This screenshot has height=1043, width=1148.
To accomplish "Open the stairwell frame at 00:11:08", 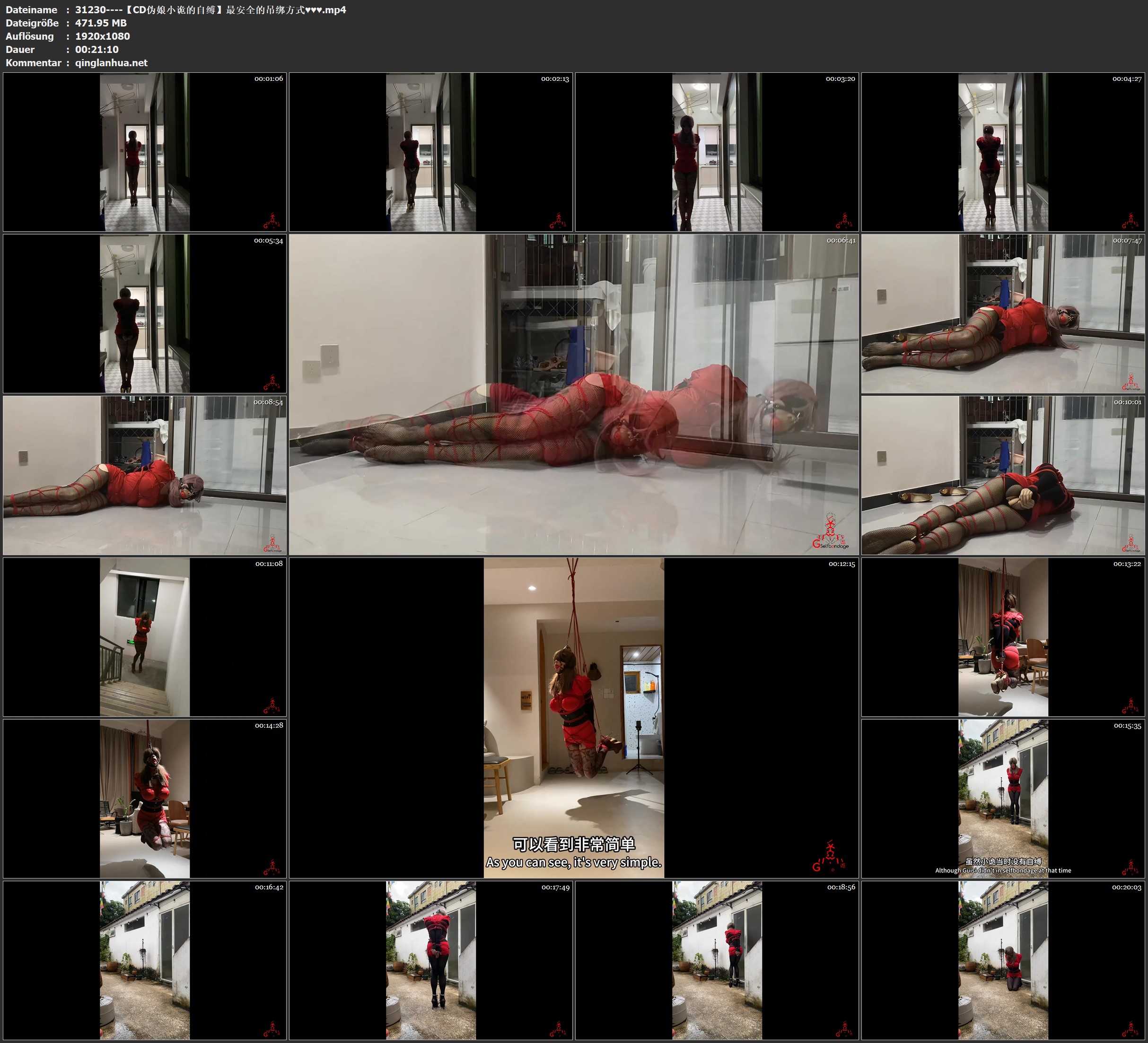I will coord(145,636).
